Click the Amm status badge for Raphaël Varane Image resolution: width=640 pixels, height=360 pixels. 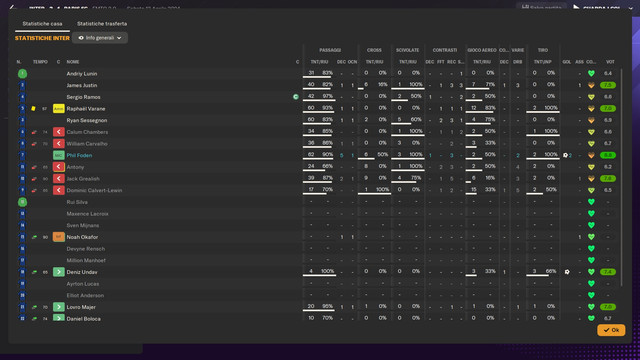(x=59, y=109)
